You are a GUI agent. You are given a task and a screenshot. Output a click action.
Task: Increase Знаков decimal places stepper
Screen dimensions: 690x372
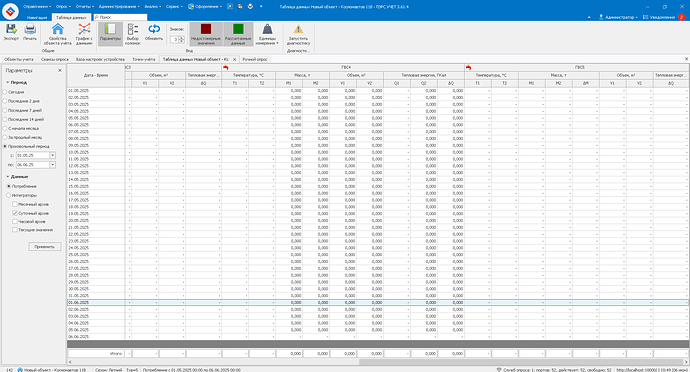click(x=181, y=38)
